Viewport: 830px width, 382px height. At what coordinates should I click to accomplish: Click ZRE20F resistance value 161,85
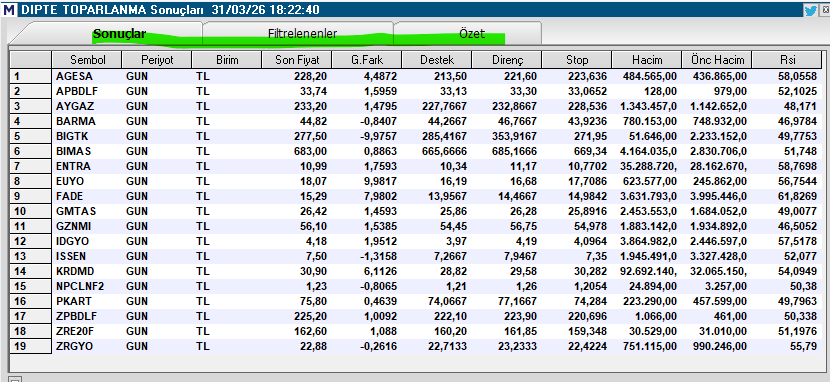click(520, 332)
